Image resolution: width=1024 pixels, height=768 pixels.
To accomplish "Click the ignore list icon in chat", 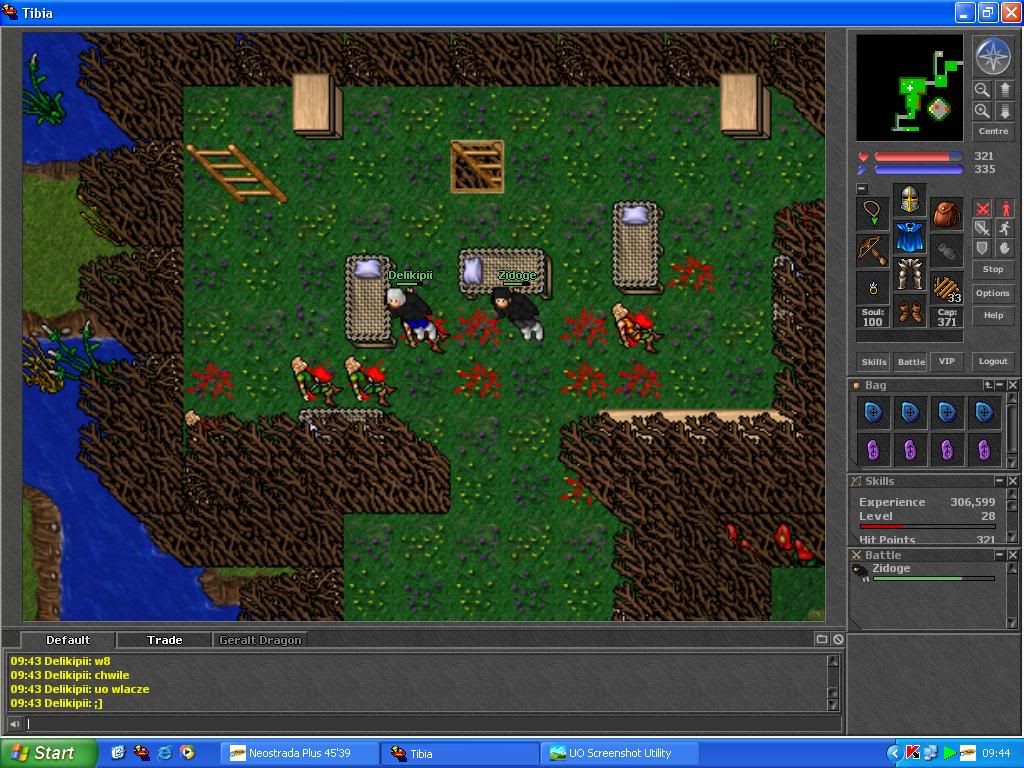I will [x=839, y=639].
